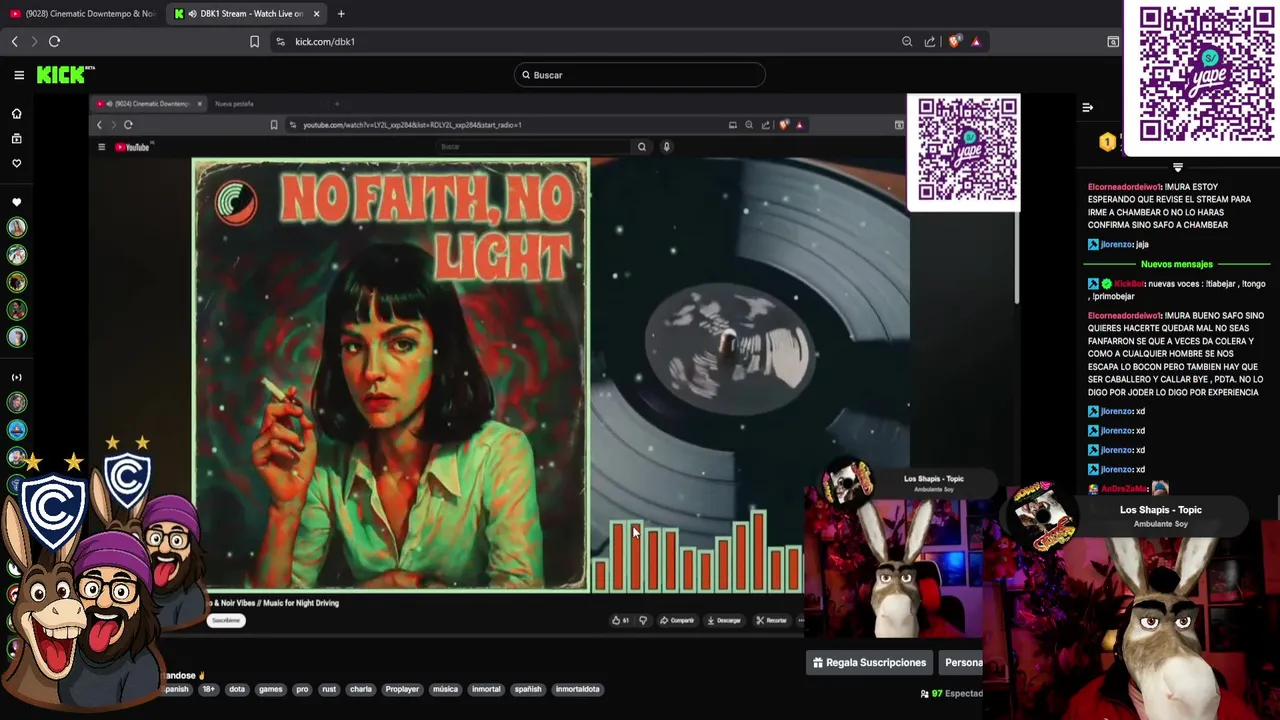This screenshot has width=1280, height=720.
Task: Select Nueva pestaña tab in streamed browser
Action: point(234,104)
